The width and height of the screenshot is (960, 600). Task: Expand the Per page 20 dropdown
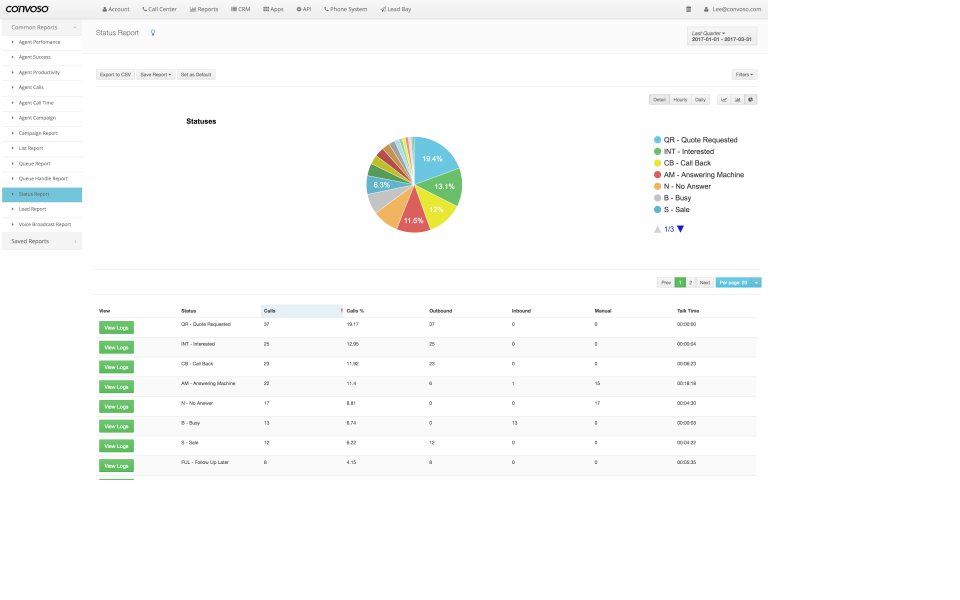pyautogui.click(x=736, y=282)
